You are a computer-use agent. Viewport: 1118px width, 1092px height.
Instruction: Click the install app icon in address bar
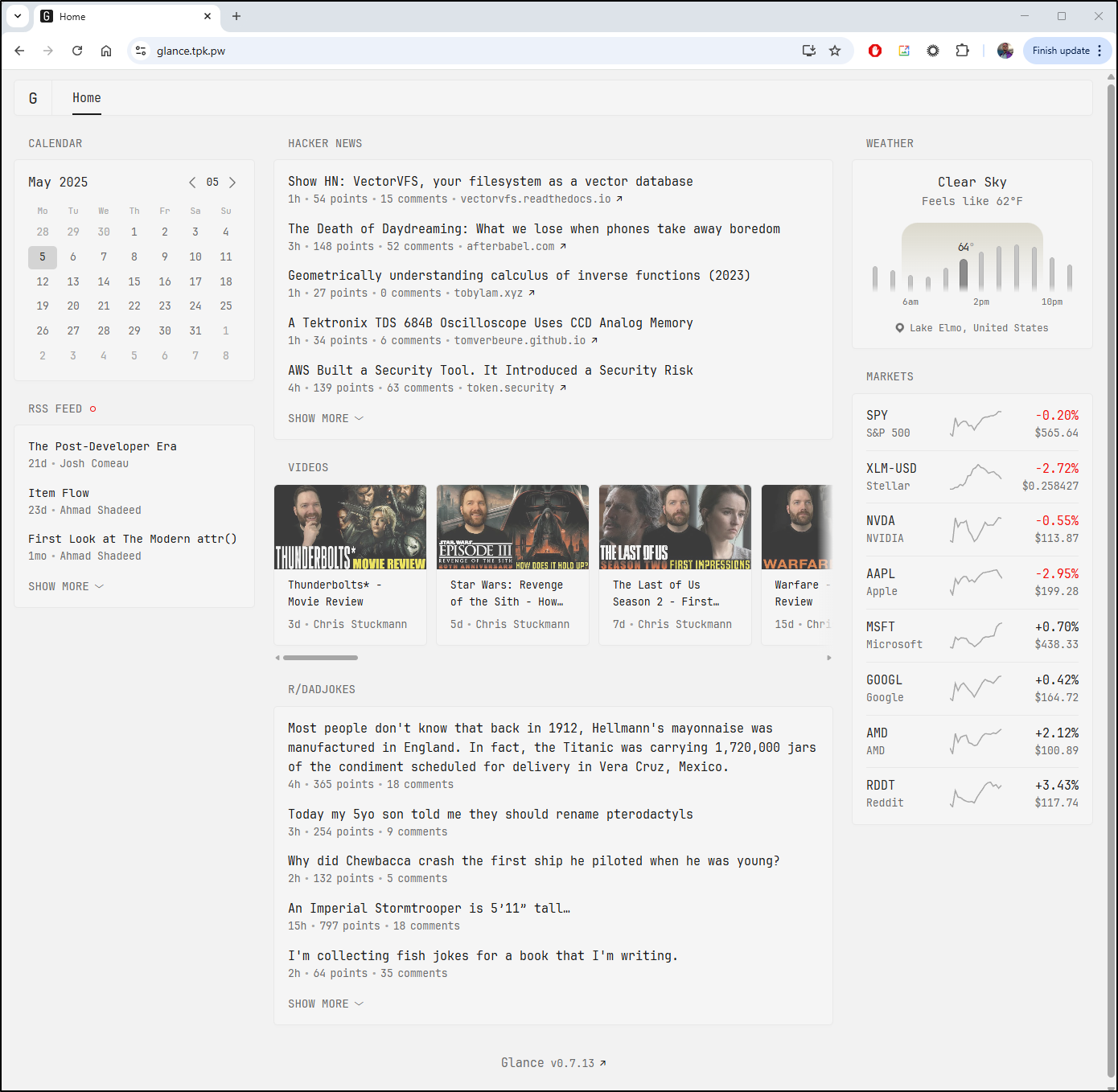[809, 51]
